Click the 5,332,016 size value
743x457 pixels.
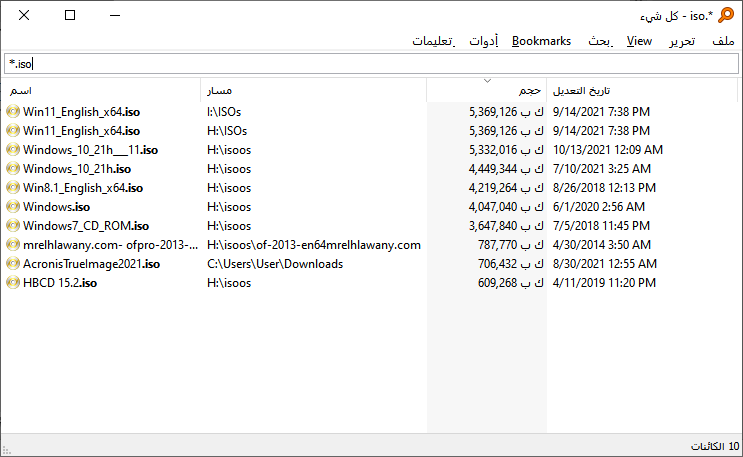[506, 150]
